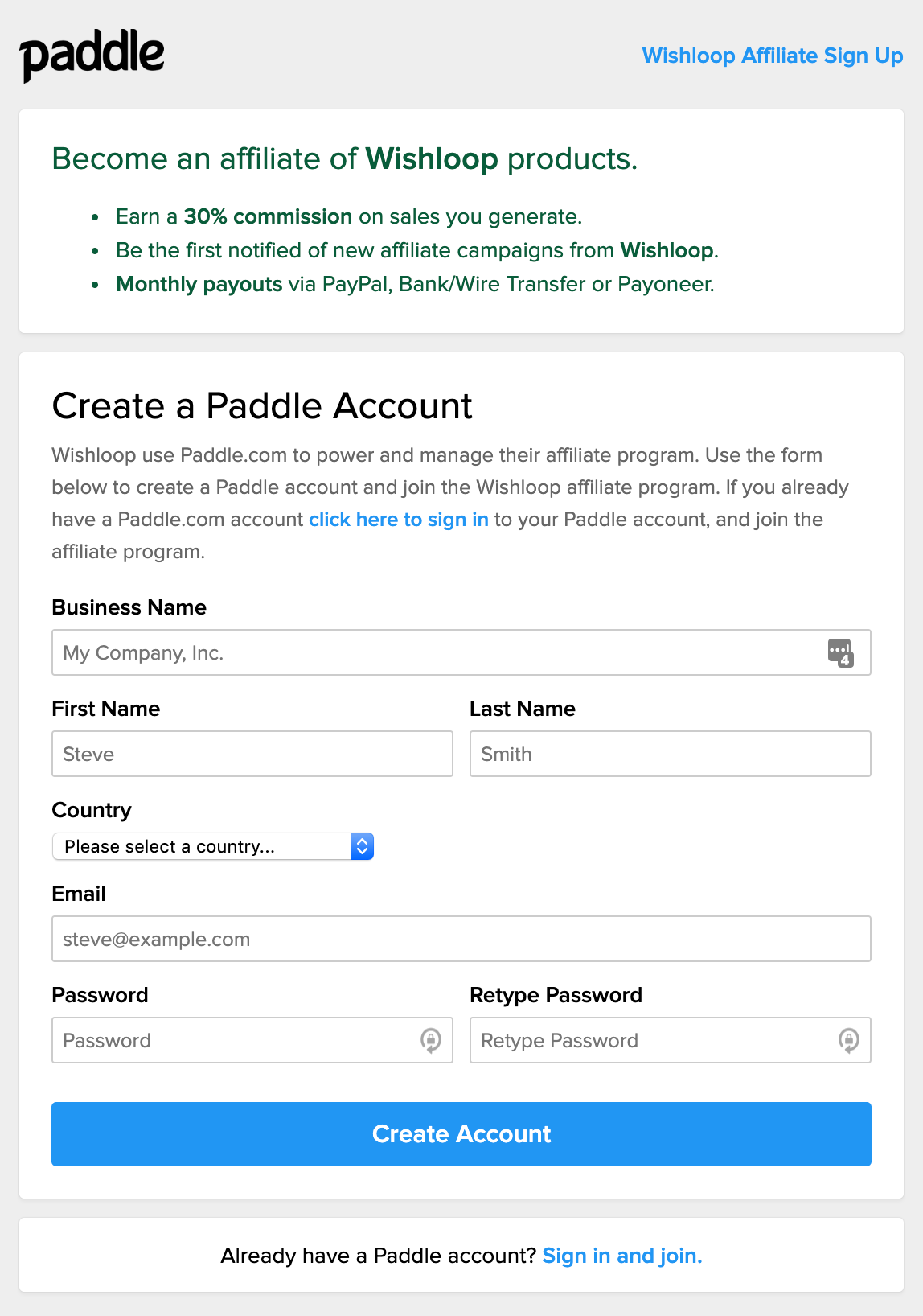
Task: Click password manager icon in Business Name field
Action: pyautogui.click(x=840, y=652)
